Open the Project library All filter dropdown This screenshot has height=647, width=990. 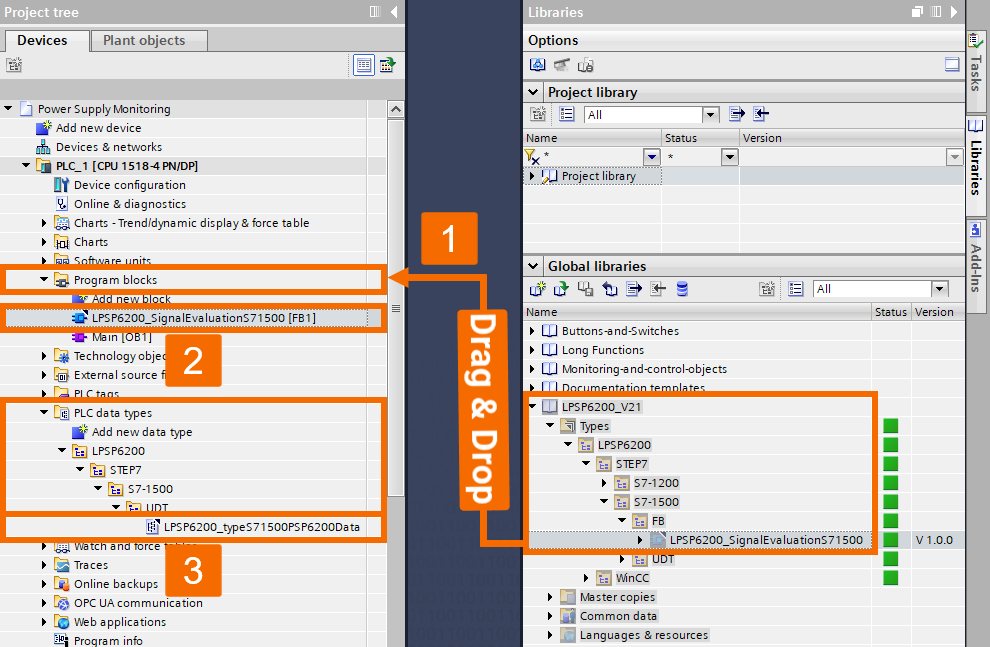pos(711,115)
